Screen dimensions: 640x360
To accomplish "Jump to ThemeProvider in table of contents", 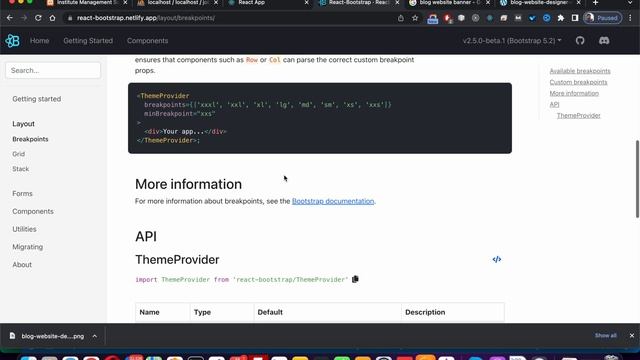I will coord(578,116).
